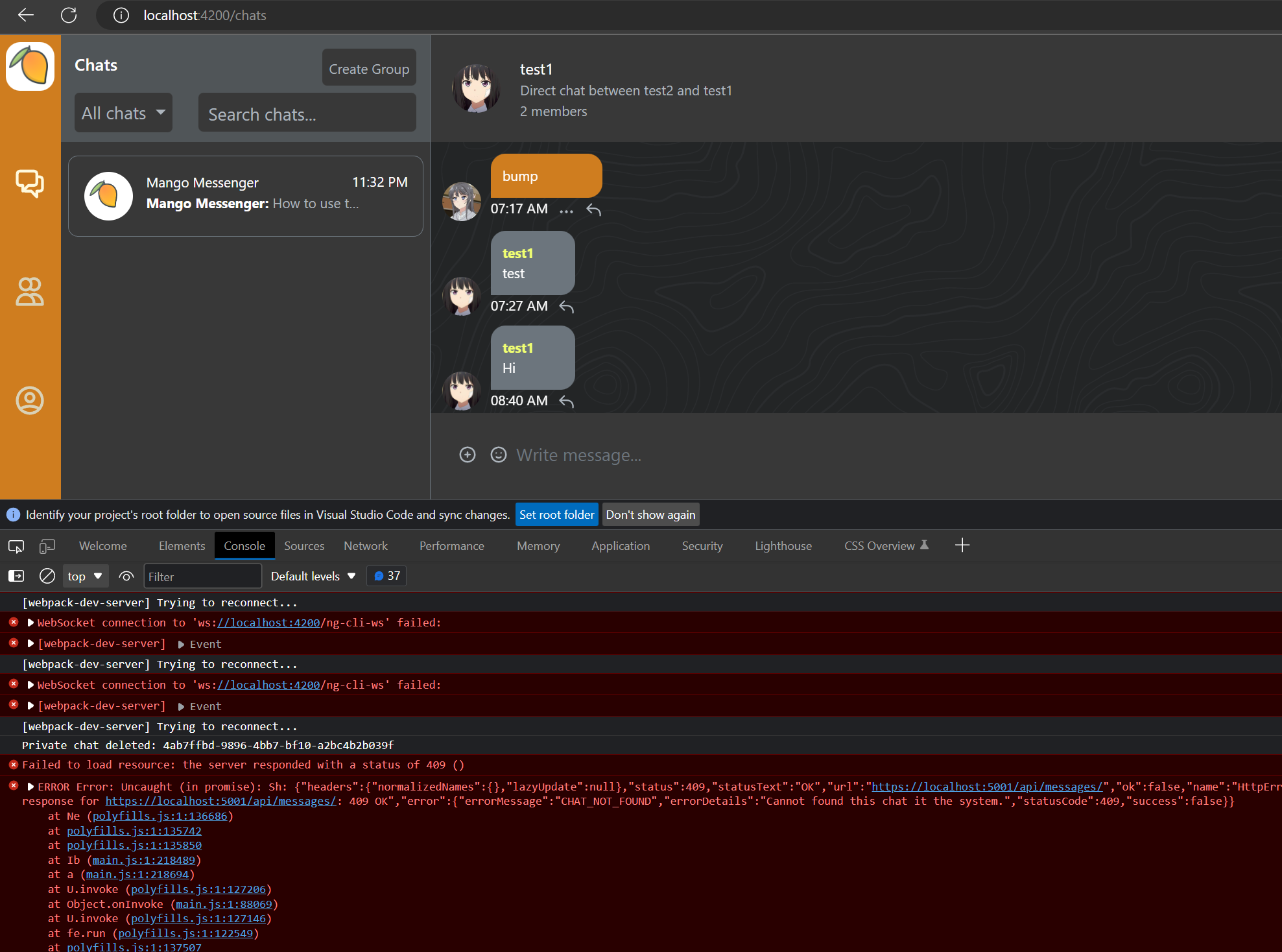Screen dimensions: 1282x952
Task: Clear the console with the clear icon
Action: point(47,576)
